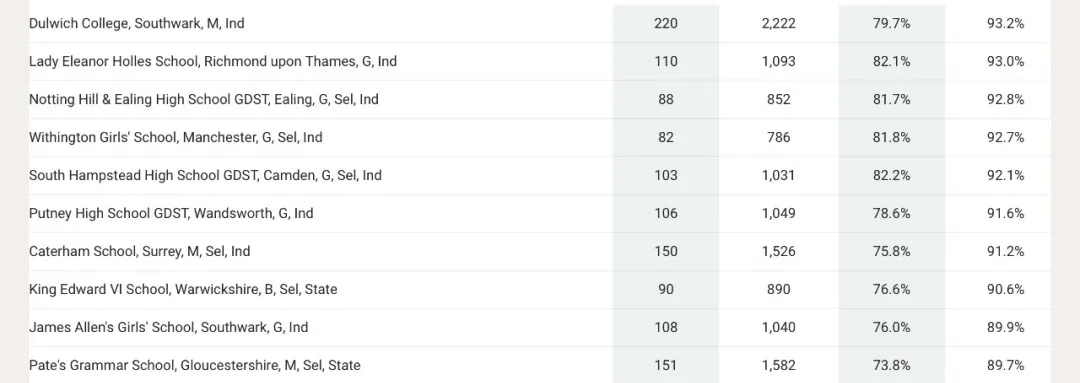Select the 93.2% percentage cell
1080x383 pixels.
pos(1005,23)
